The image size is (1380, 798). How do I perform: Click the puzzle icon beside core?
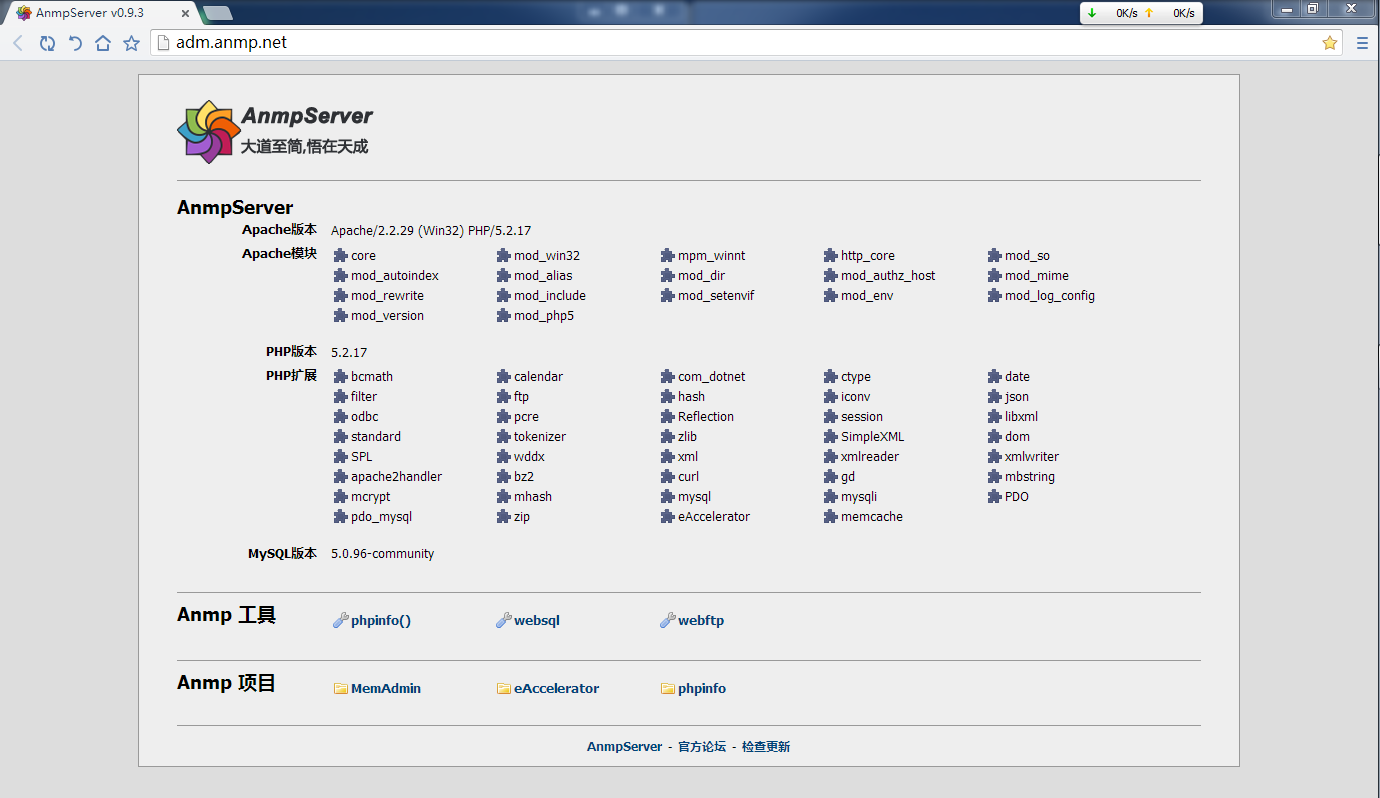pos(340,256)
